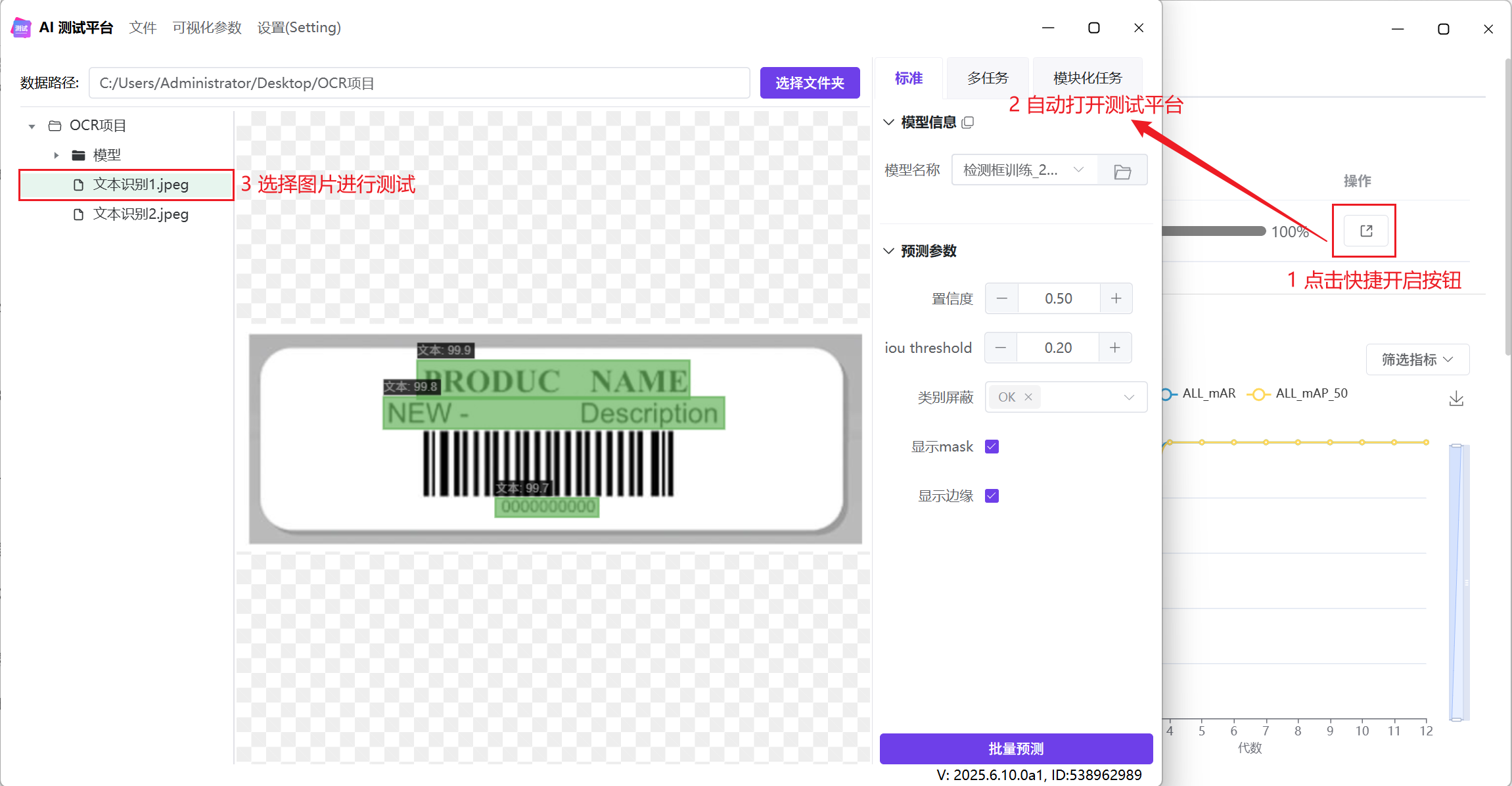Open model folder browse icon
The image size is (1512, 786).
(1122, 172)
